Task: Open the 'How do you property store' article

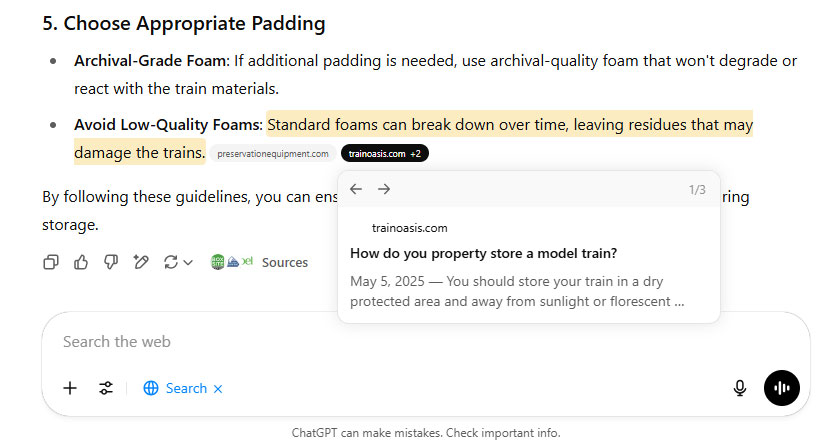Action: (483, 254)
